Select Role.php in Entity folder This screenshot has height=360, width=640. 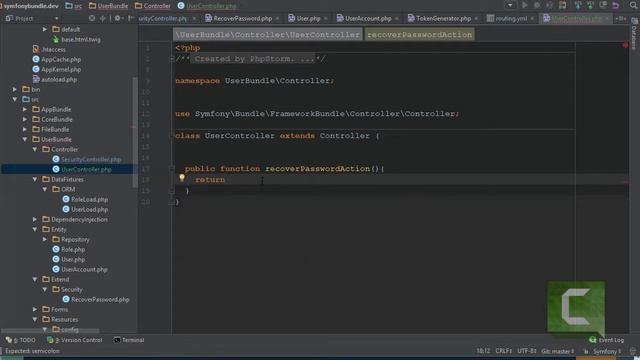click(69, 249)
